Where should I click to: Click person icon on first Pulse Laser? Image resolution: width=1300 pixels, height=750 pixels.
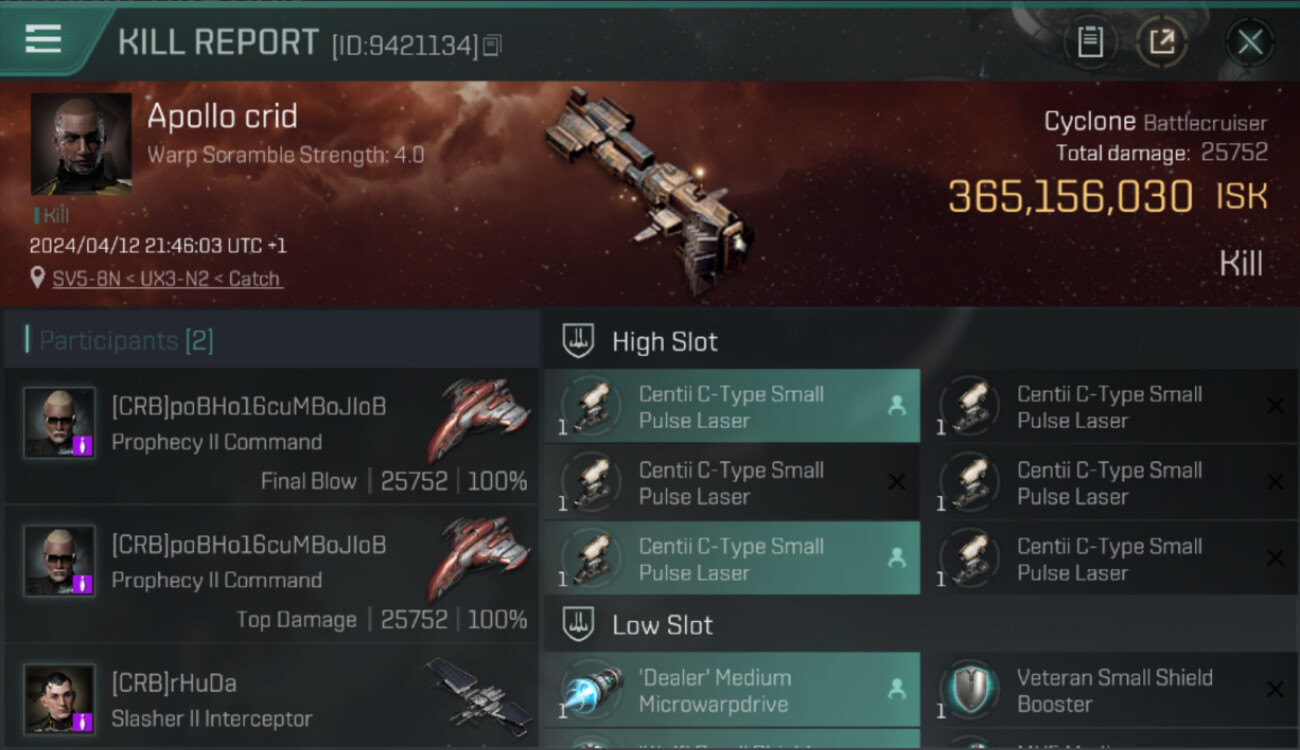coord(896,405)
